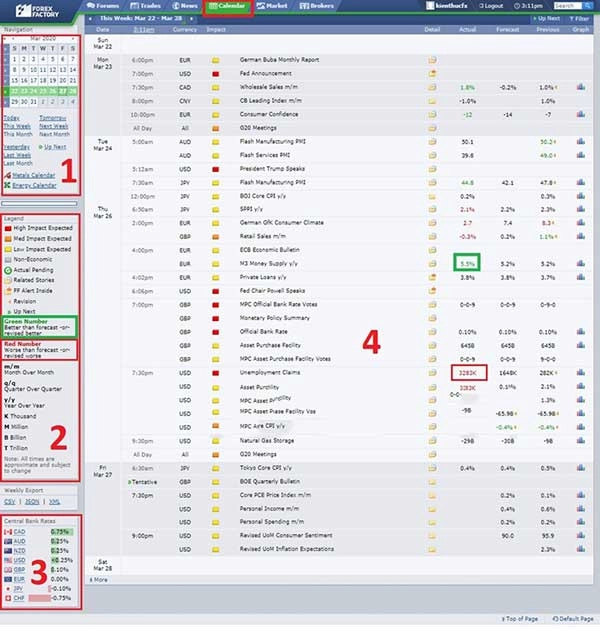The height and width of the screenshot is (629, 600).
Task: Open the calendar Filter
Action: [579, 18]
